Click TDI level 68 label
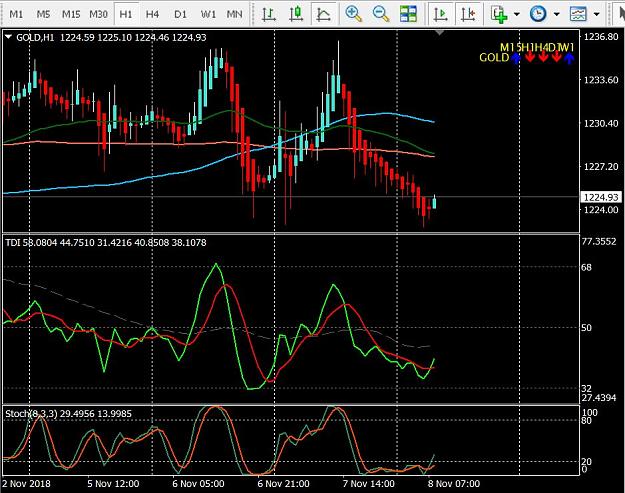The height and width of the screenshot is (493, 625). click(x=586, y=267)
